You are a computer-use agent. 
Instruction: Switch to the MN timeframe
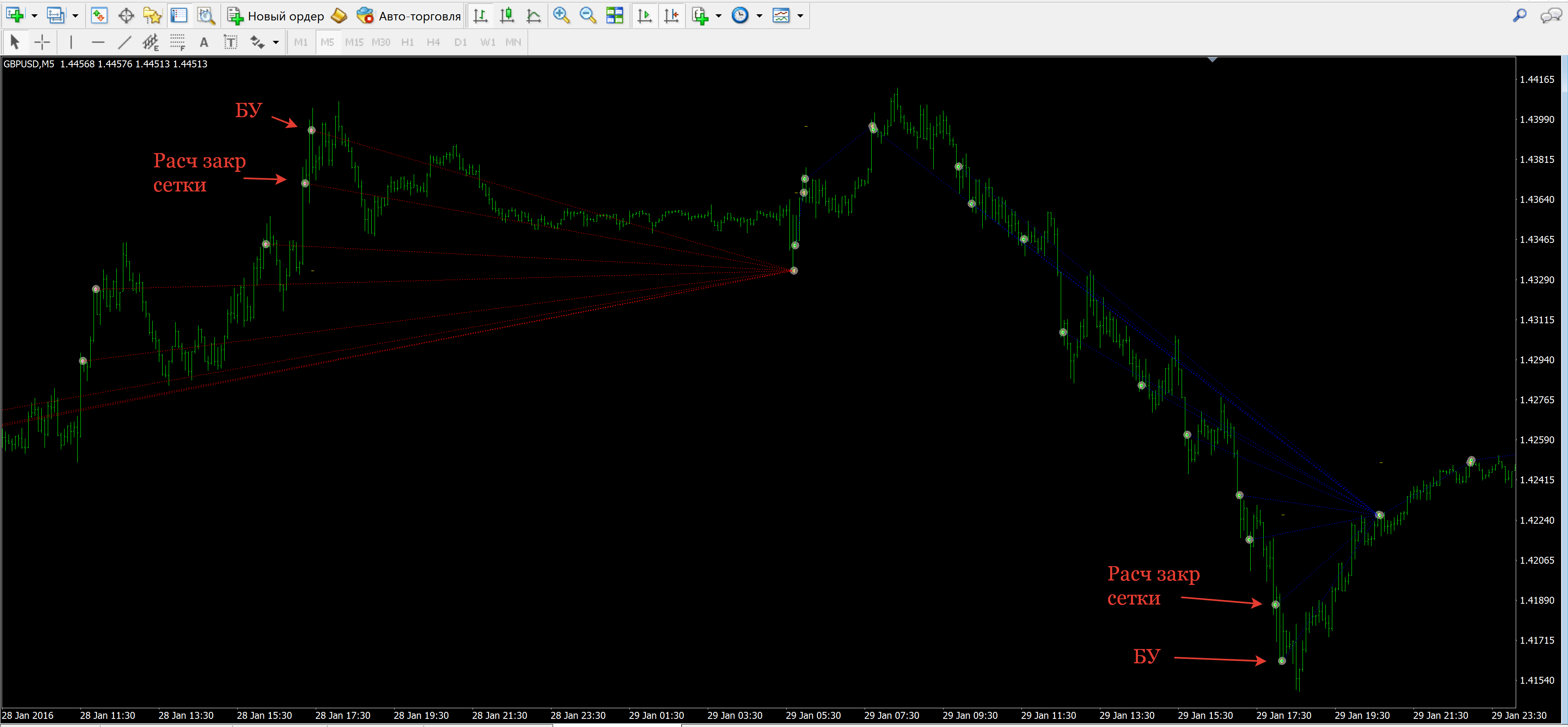click(513, 42)
